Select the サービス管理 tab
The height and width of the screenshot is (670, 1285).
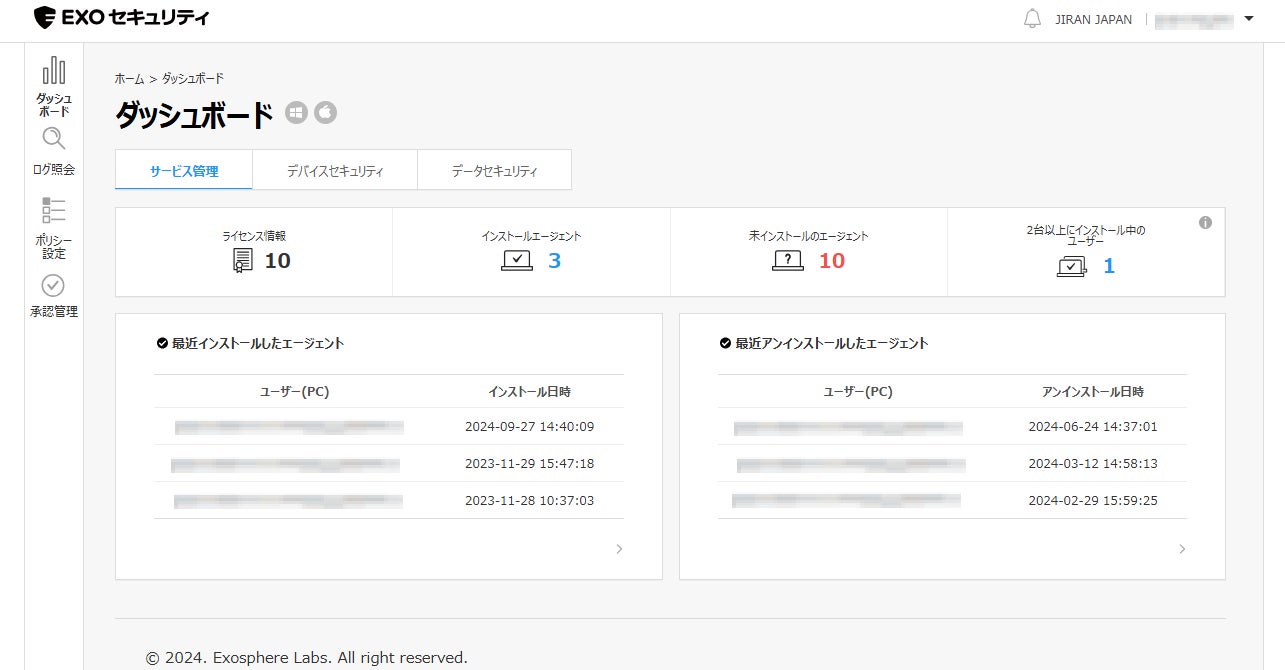tap(184, 171)
